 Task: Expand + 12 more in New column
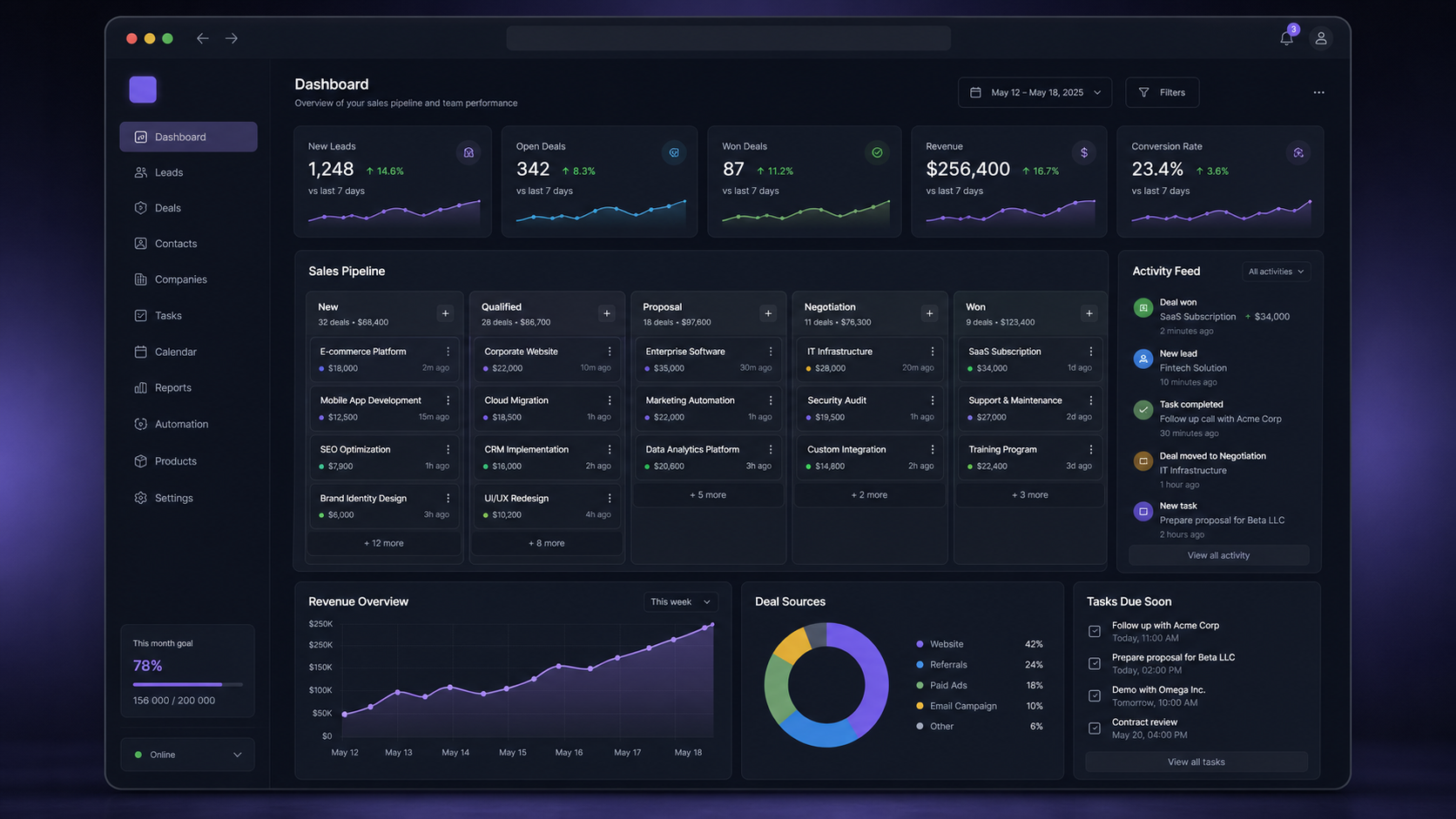[x=384, y=543]
